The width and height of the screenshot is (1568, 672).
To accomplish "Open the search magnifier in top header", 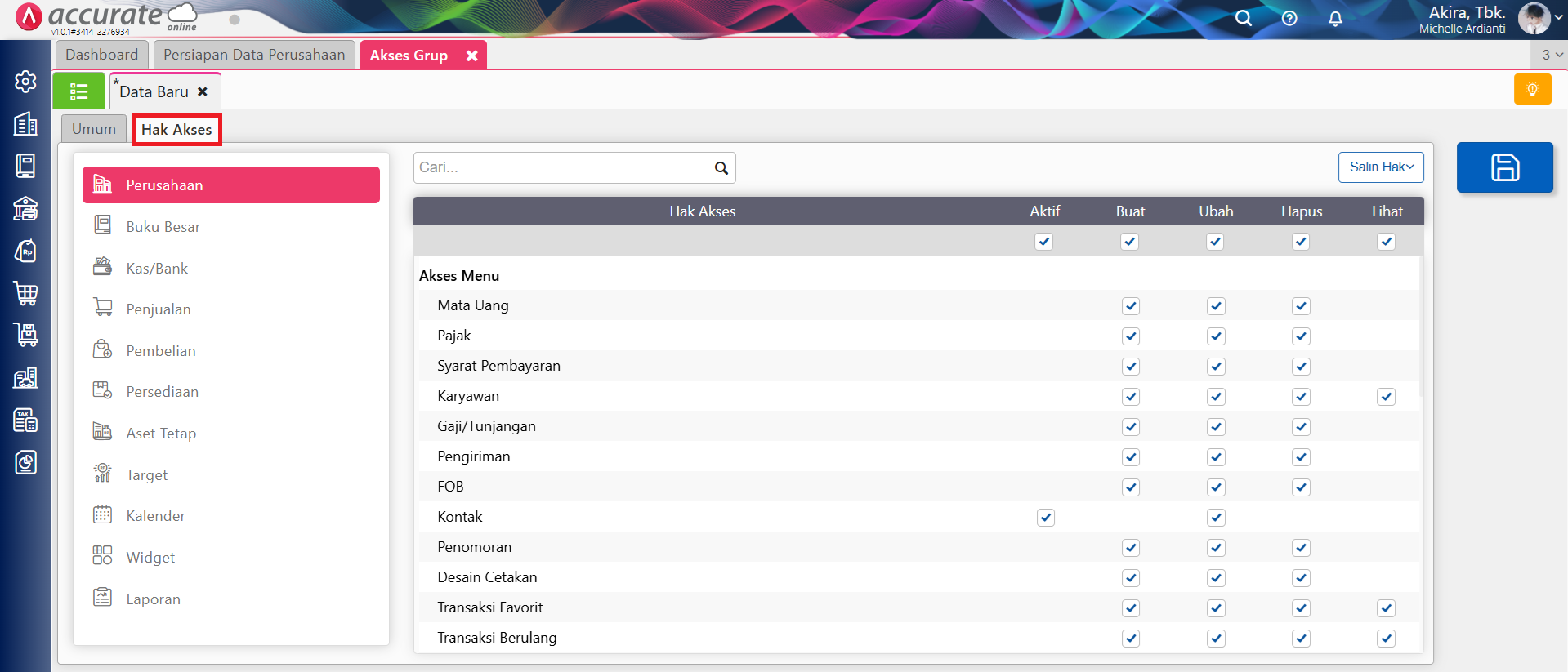I will tap(1243, 18).
